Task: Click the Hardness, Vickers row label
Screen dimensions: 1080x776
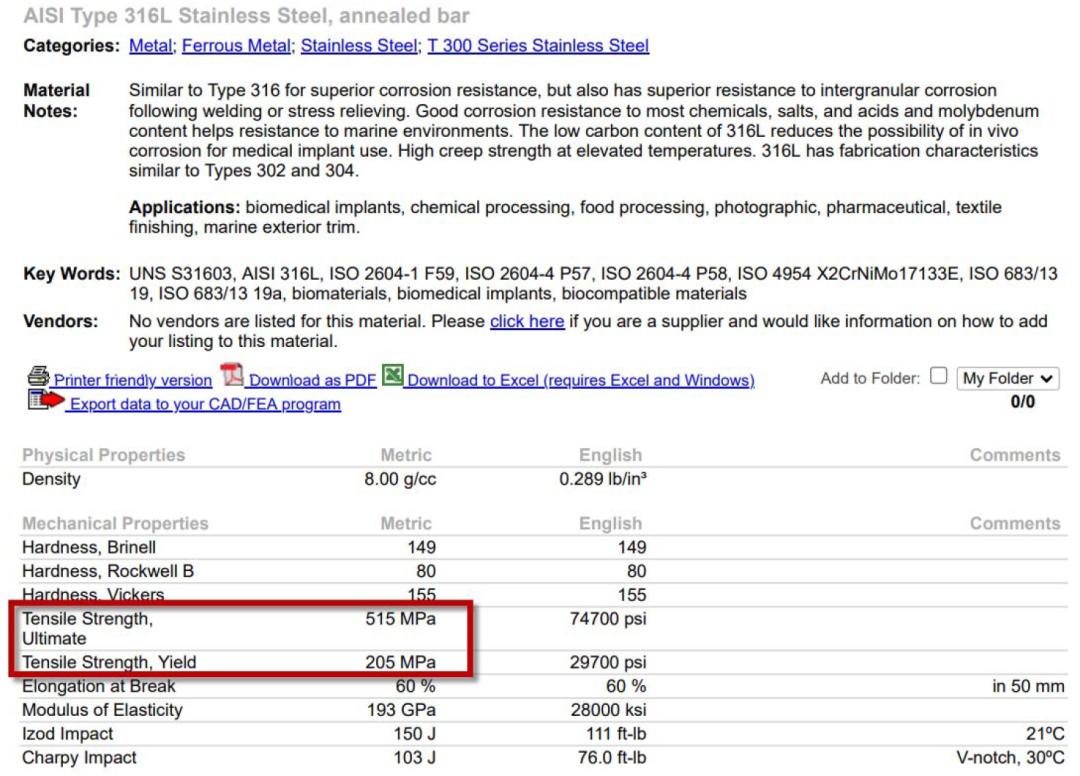Action: click(x=93, y=594)
